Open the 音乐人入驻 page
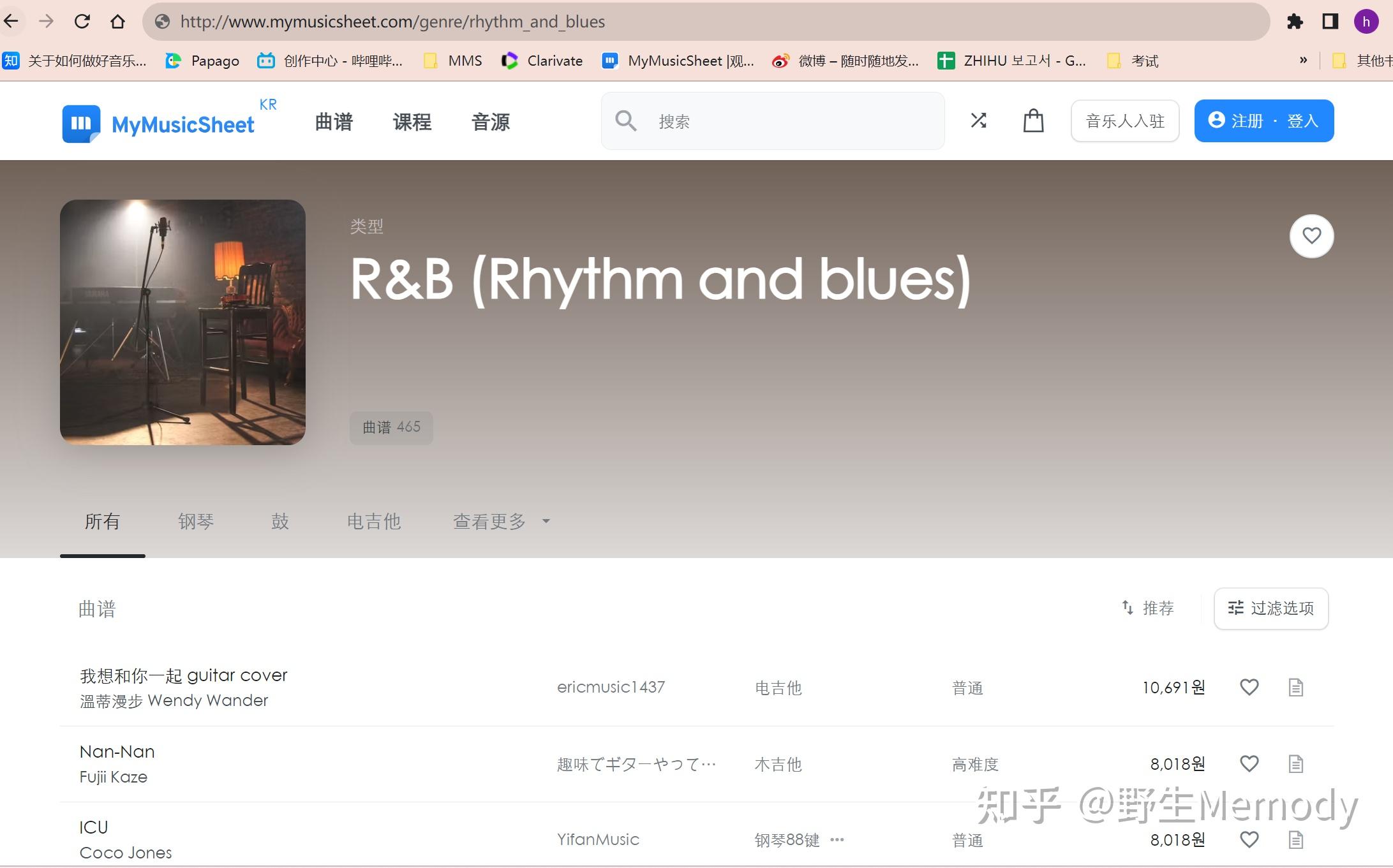This screenshot has height=868, width=1393. pyautogui.click(x=1124, y=121)
